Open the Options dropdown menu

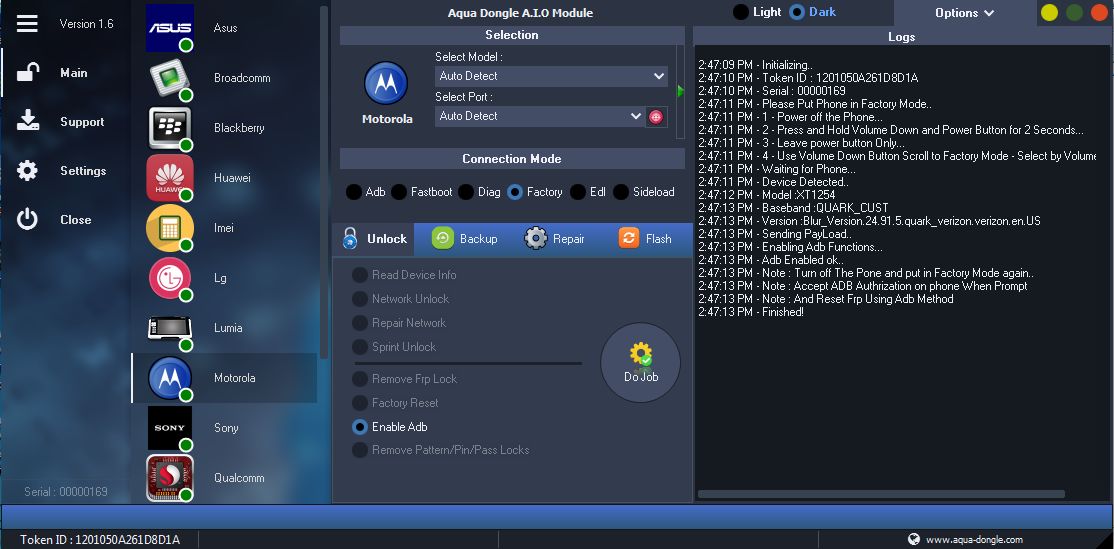pos(964,13)
